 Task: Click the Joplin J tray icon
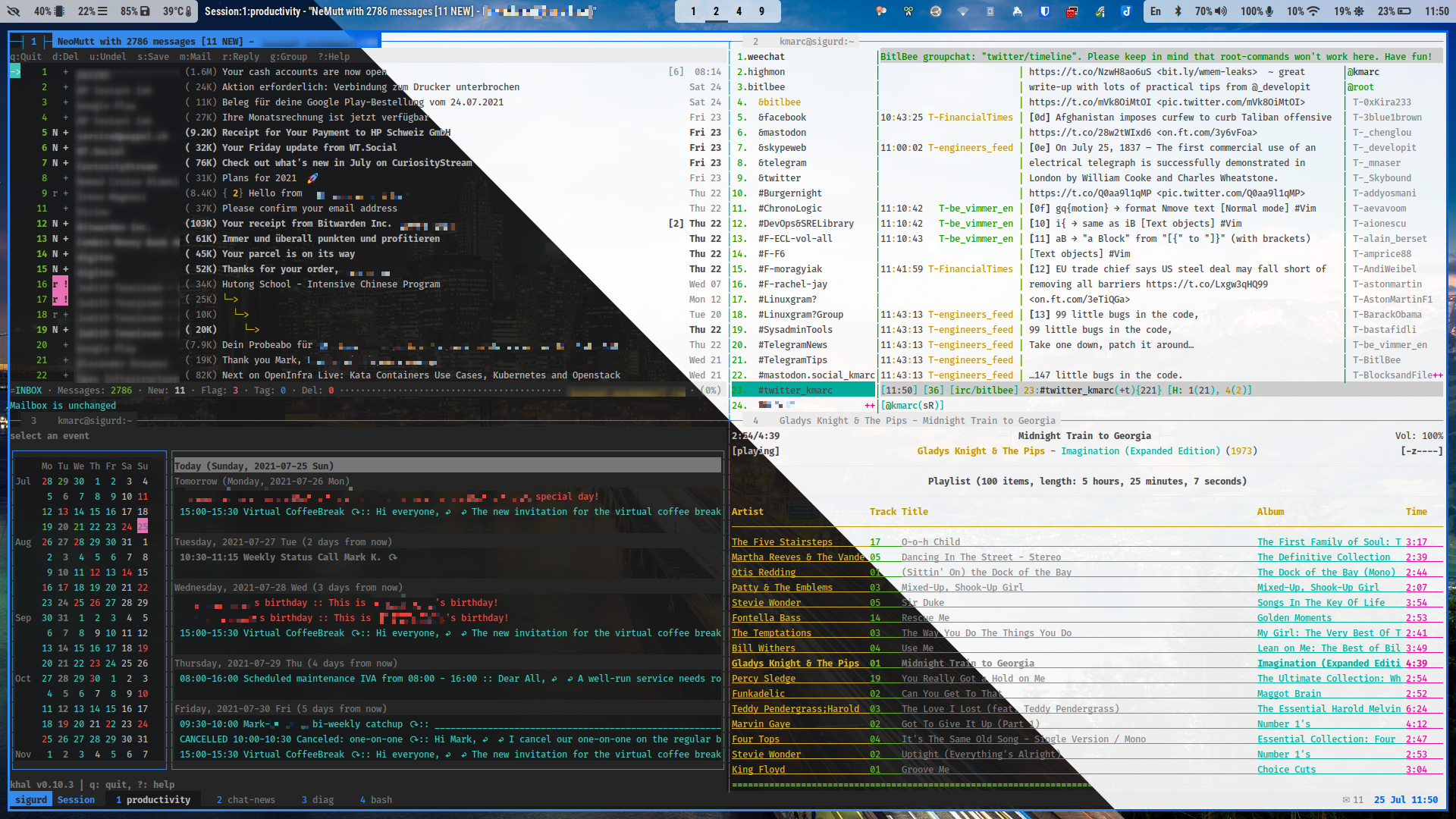[1126, 11]
